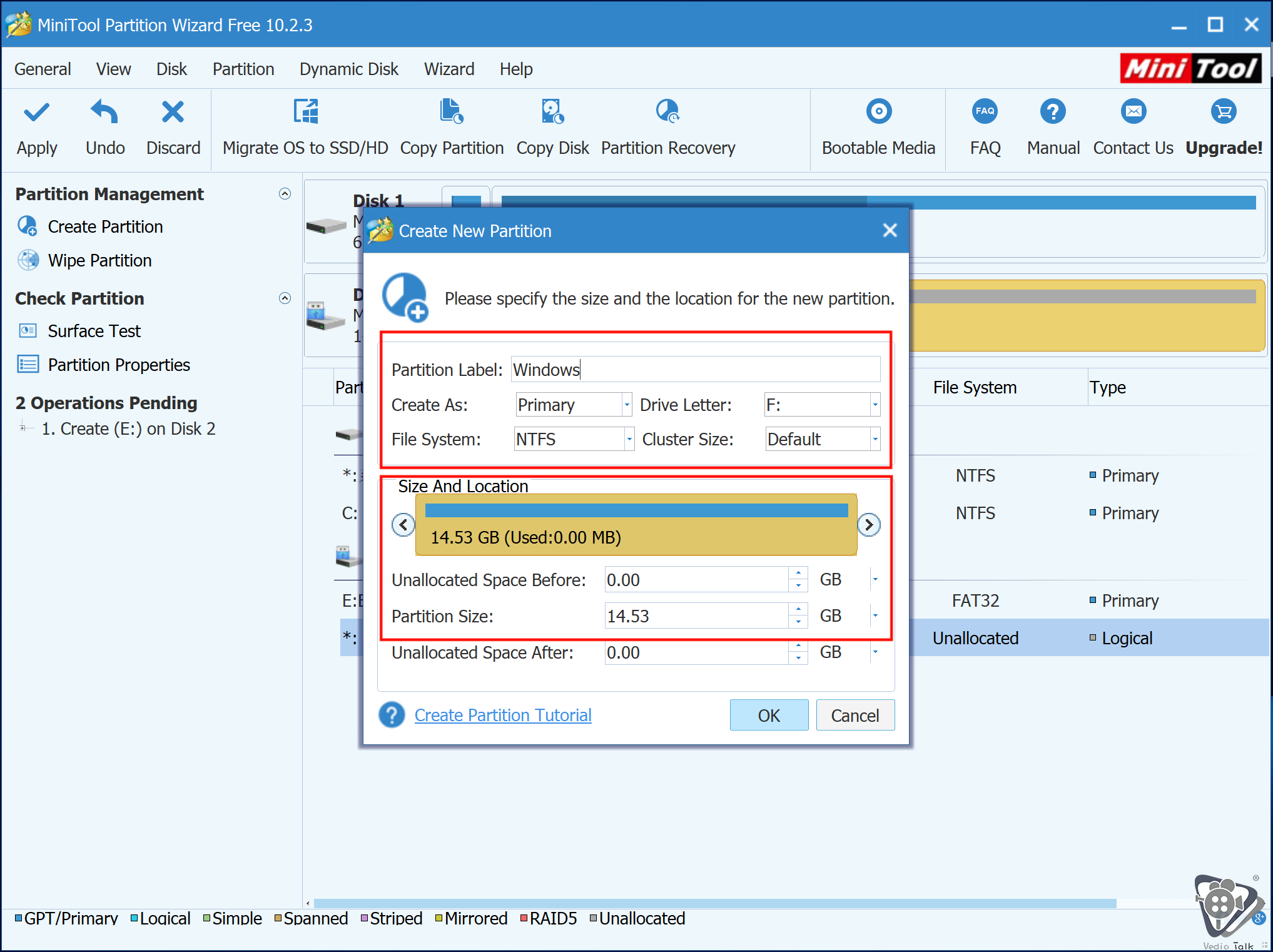
Task: Expand pending operation Create (E:) on Disk 2
Action: [23, 428]
